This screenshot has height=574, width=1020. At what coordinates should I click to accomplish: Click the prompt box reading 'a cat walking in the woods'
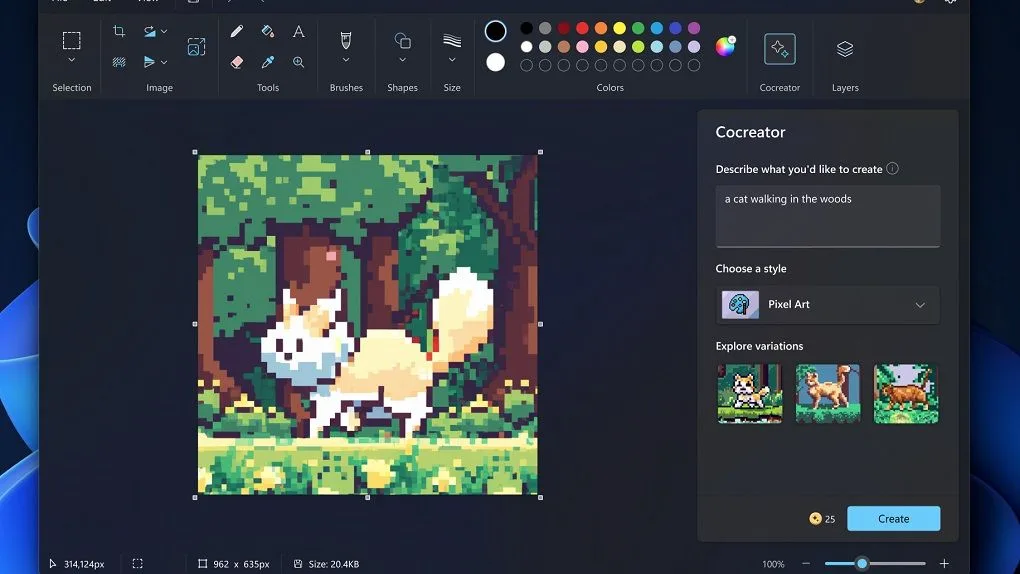pyautogui.click(x=827, y=216)
